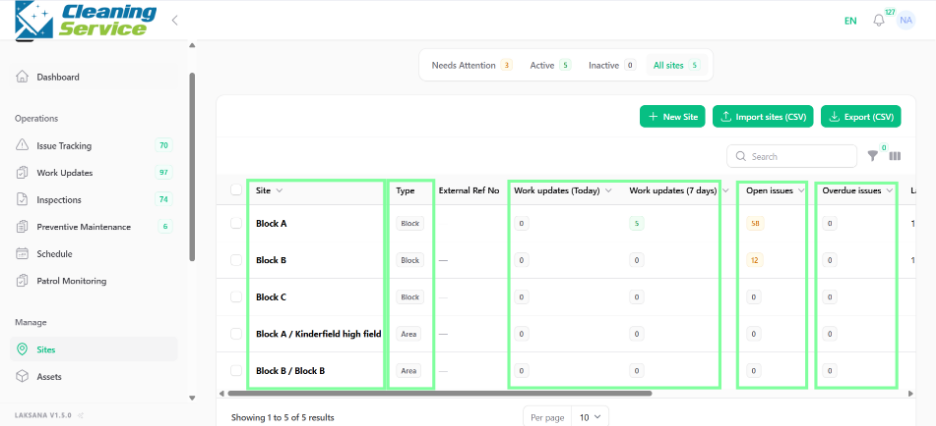Check the Block C row checkbox
This screenshot has width=936, height=426.
coord(236,297)
